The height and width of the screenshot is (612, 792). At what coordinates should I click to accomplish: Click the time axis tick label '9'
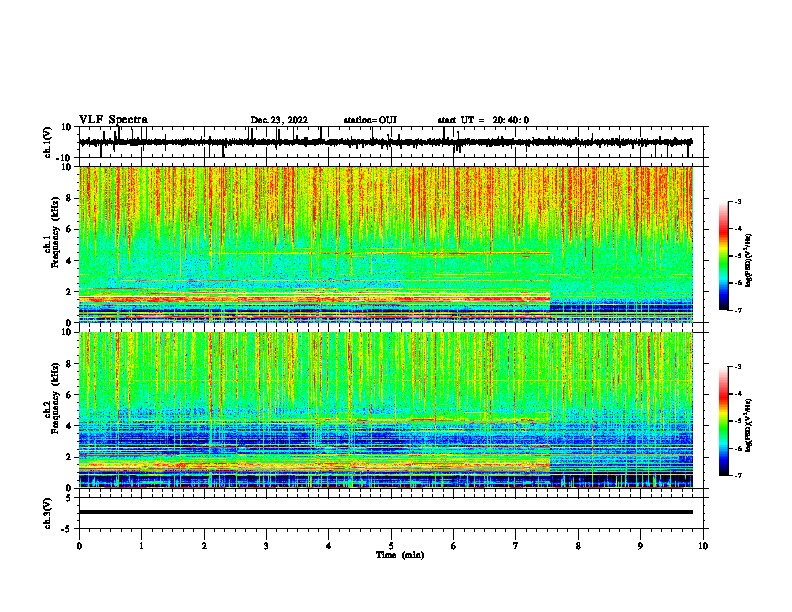pyautogui.click(x=640, y=546)
